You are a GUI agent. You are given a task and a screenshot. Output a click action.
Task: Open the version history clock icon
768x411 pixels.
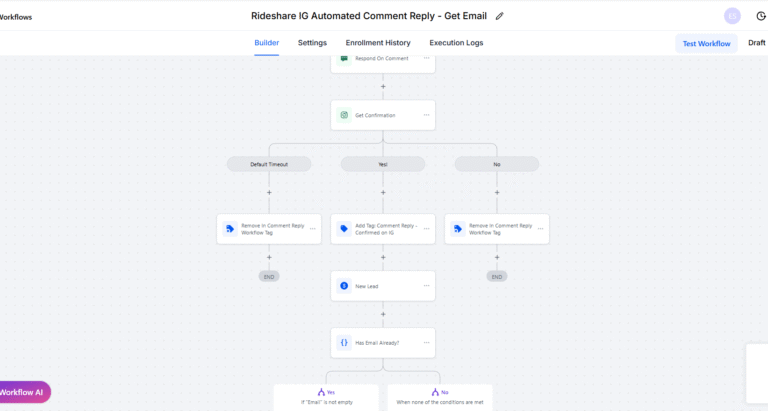pyautogui.click(x=758, y=16)
